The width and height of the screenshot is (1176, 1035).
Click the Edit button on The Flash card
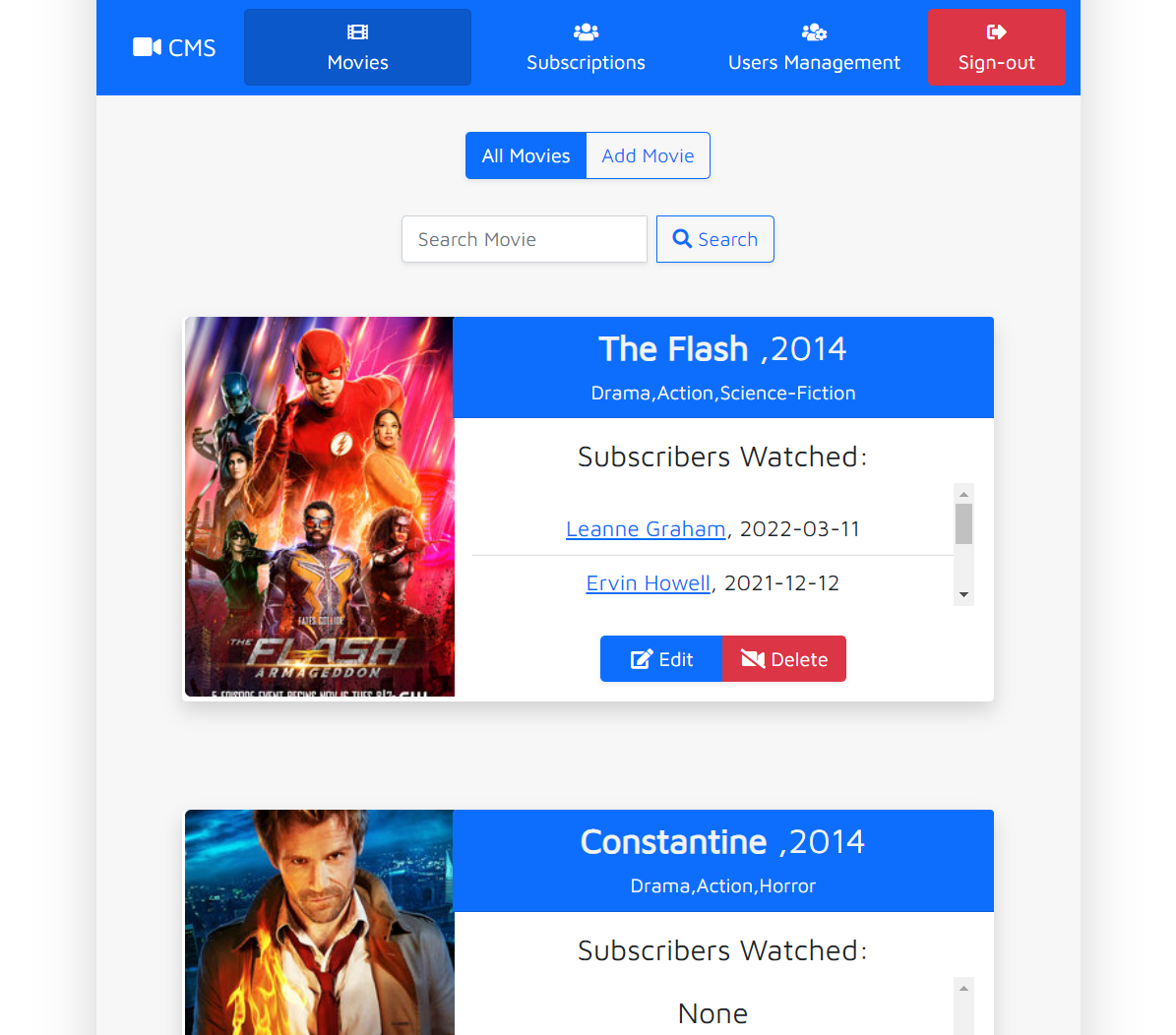pos(660,658)
